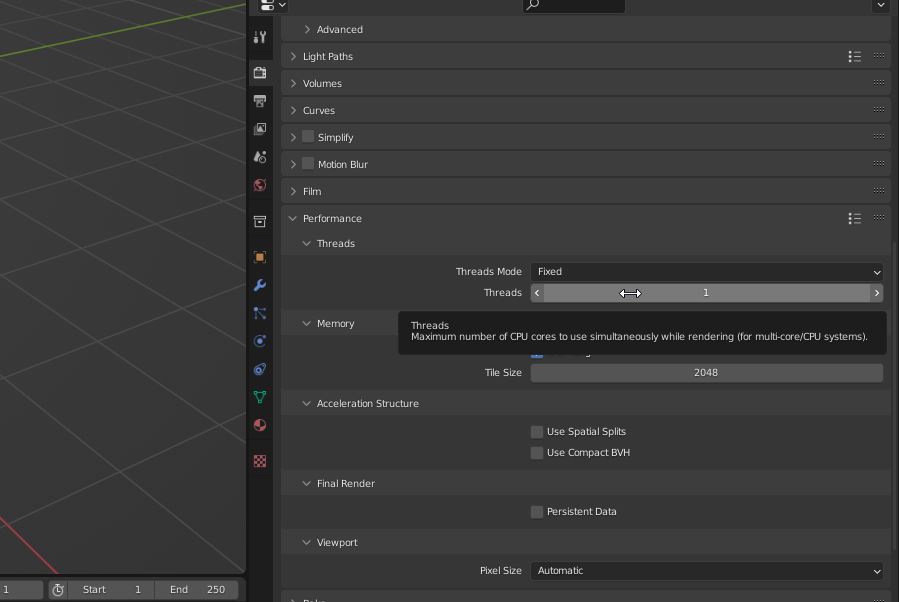Image resolution: width=899 pixels, height=602 pixels.
Task: Expand the Light Paths panel
Action: [x=294, y=56]
